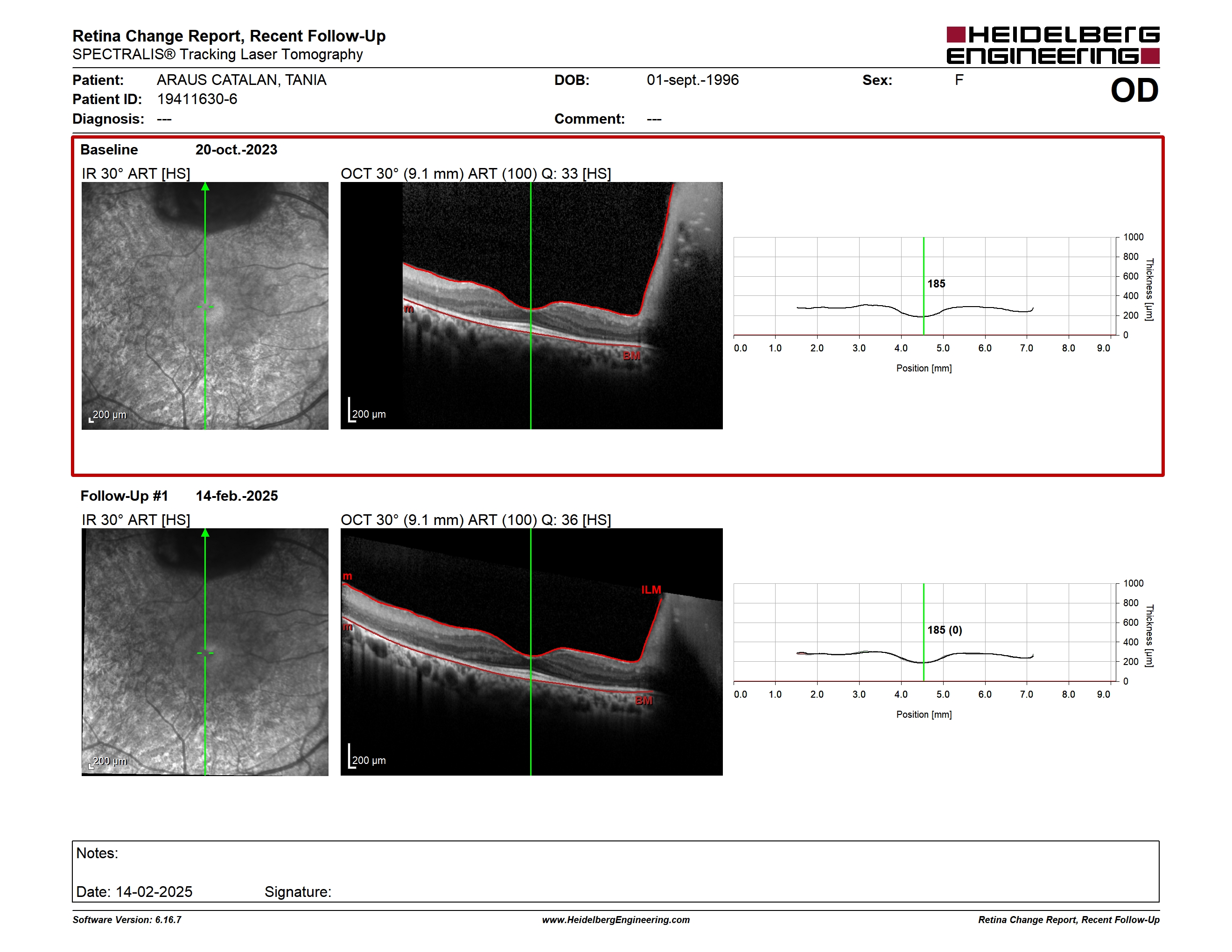
Task: Click the ILM label in Follow-Up OCT scan
Action: coord(651,589)
